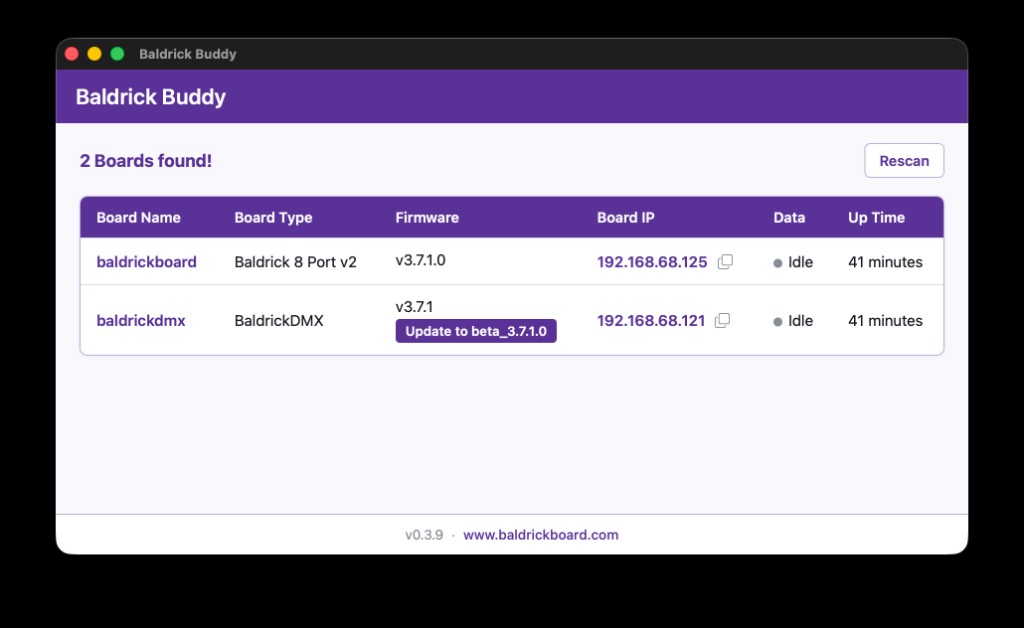Click the Board Type column header
This screenshot has height=628, width=1024.
coord(273,217)
